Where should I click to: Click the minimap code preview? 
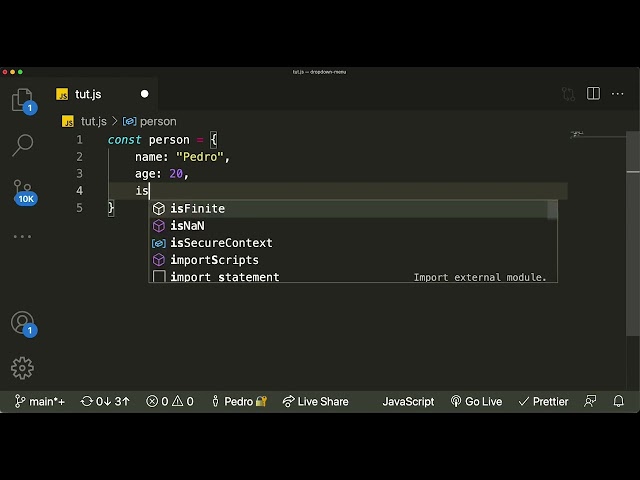577,134
